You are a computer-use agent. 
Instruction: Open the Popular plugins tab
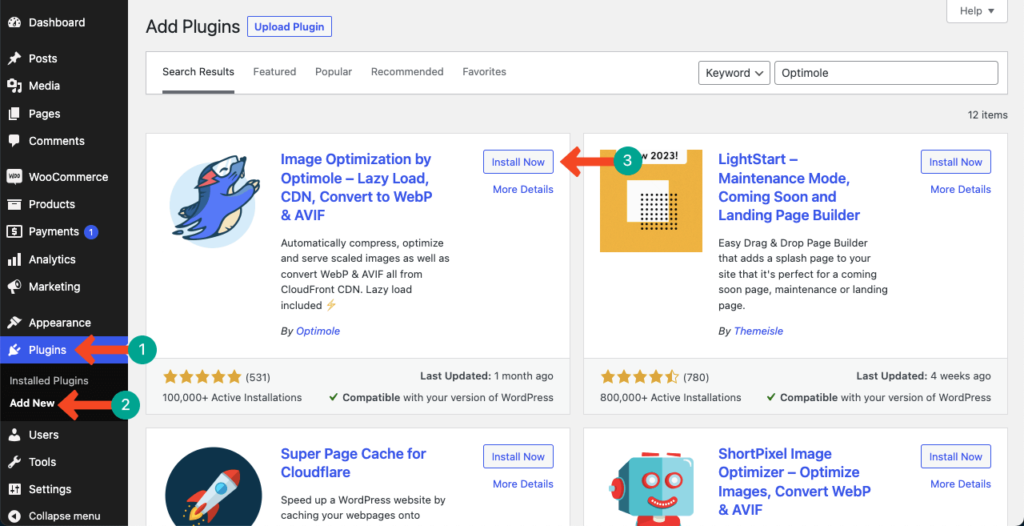click(333, 72)
